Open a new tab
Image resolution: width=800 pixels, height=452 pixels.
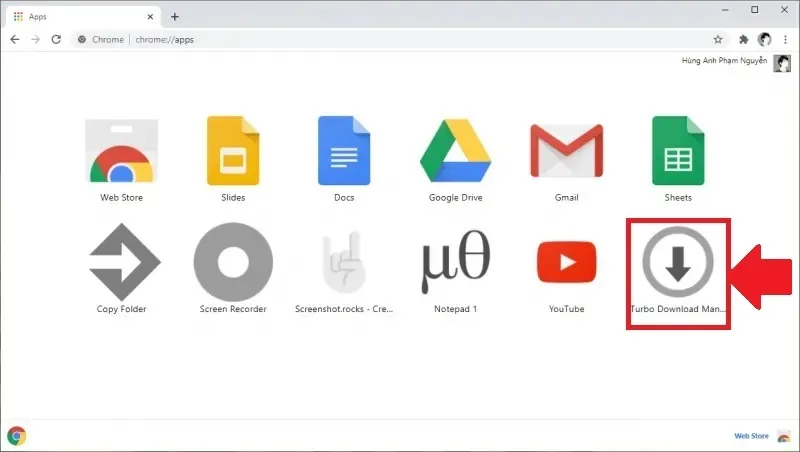pos(174,17)
